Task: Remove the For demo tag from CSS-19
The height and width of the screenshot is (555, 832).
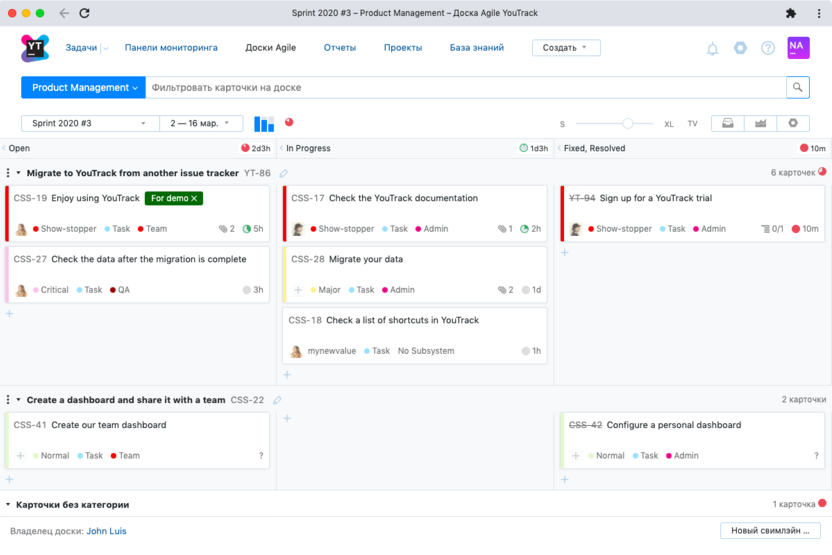Action: pos(194,198)
